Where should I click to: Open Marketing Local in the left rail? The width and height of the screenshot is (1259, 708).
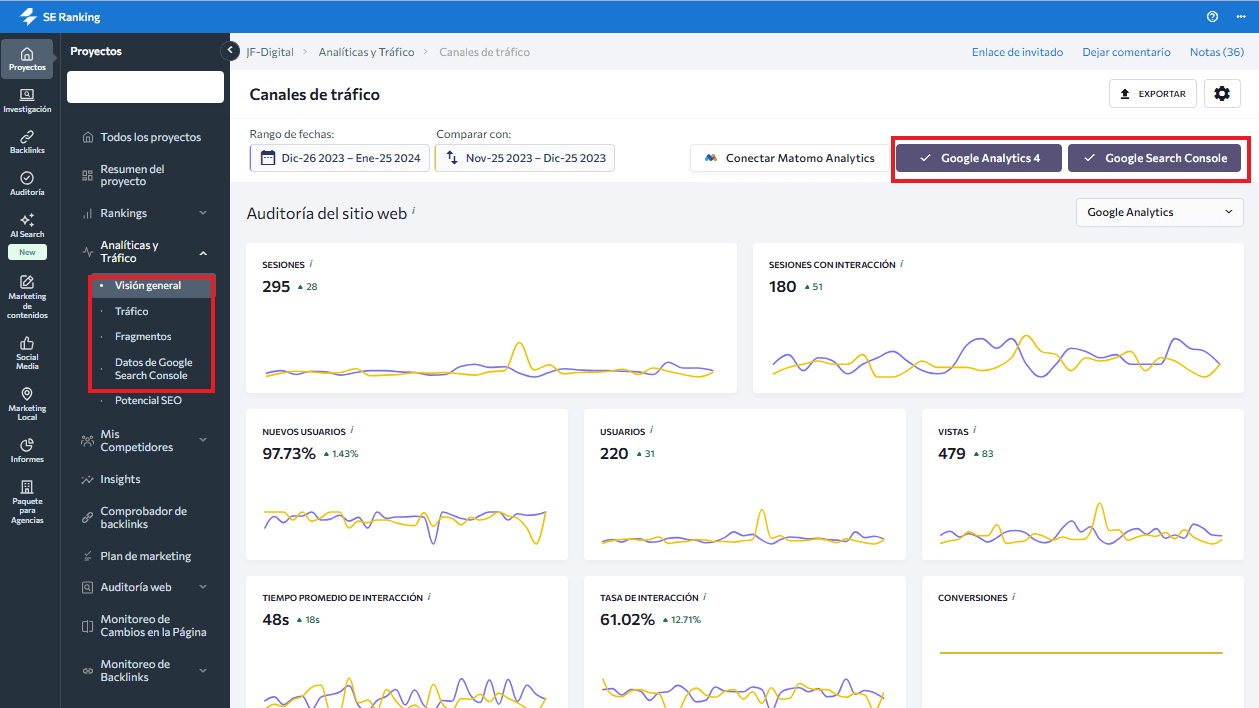click(27, 404)
